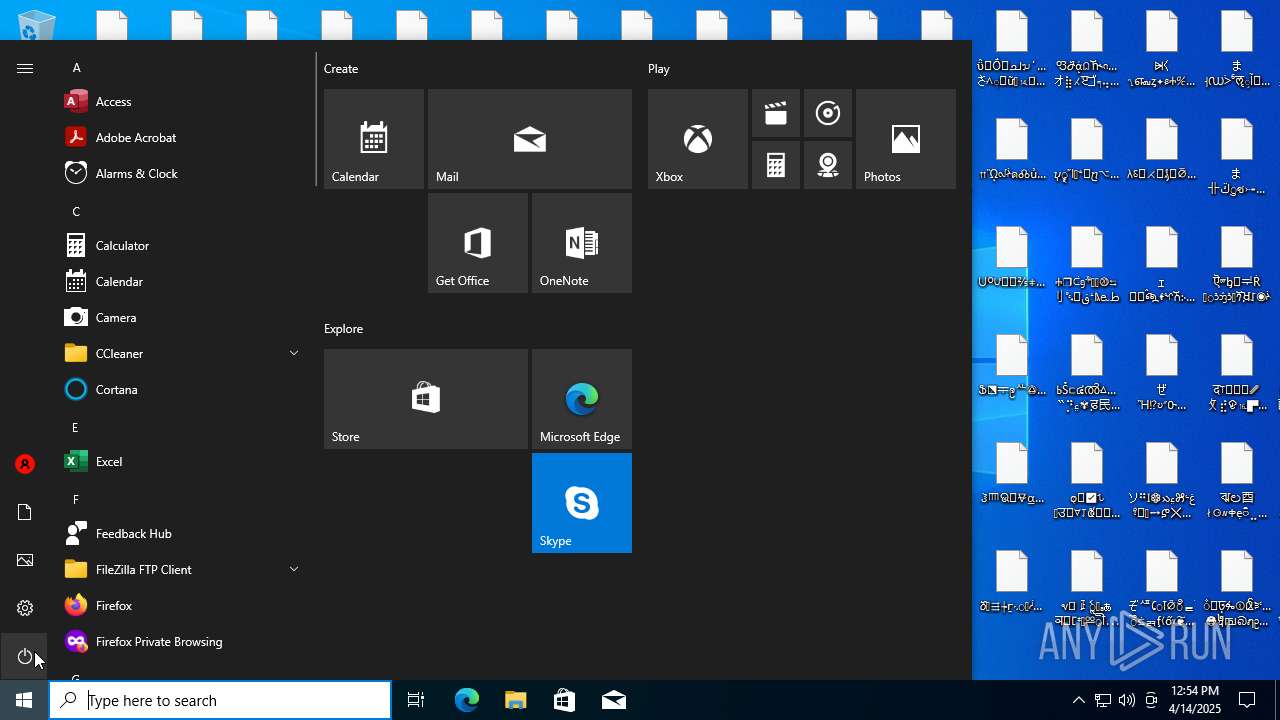Open small Camera tile in Play group

coord(828,165)
